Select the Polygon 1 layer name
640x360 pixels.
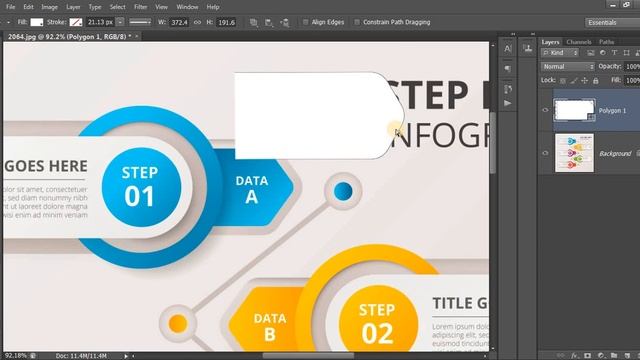[x=612, y=111]
